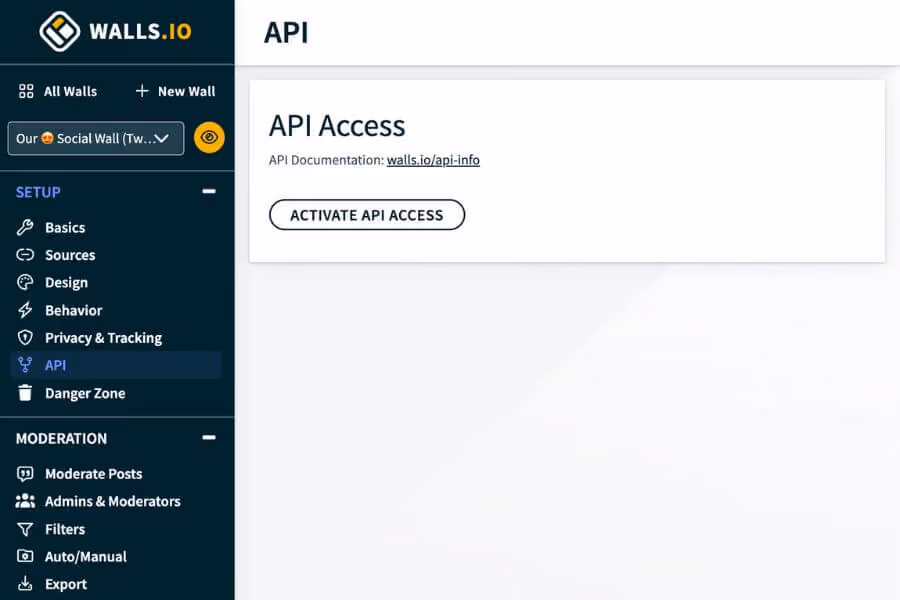Create a New Wall via sidebar label

187,91
